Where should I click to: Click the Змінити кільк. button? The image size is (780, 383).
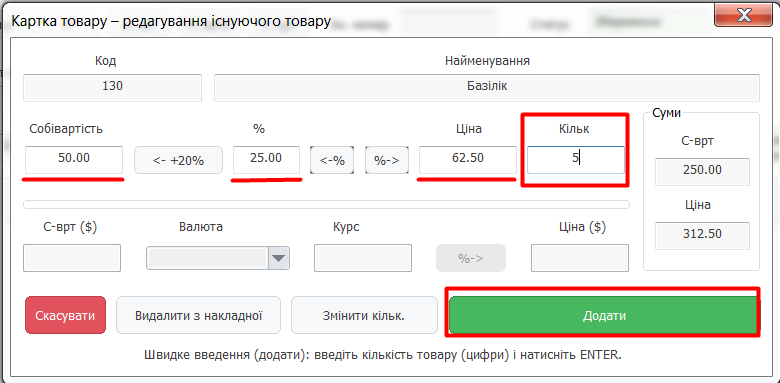click(363, 315)
